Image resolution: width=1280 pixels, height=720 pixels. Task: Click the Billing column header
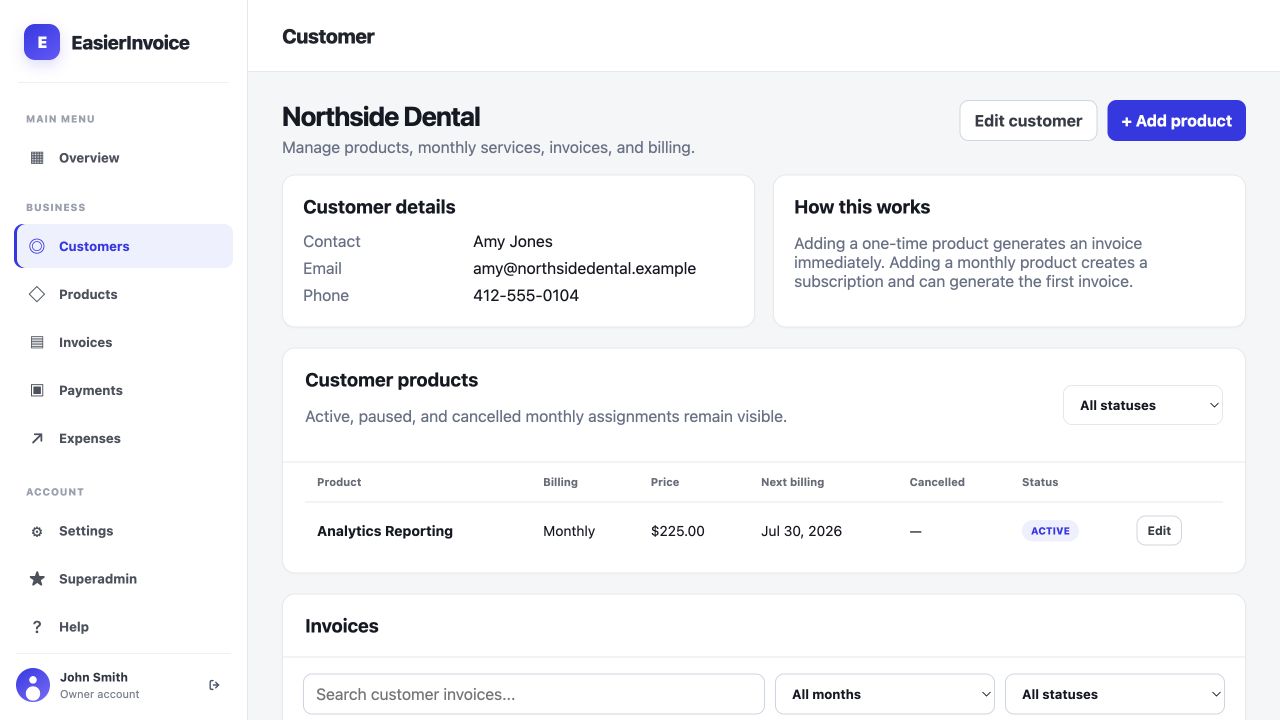tap(560, 482)
